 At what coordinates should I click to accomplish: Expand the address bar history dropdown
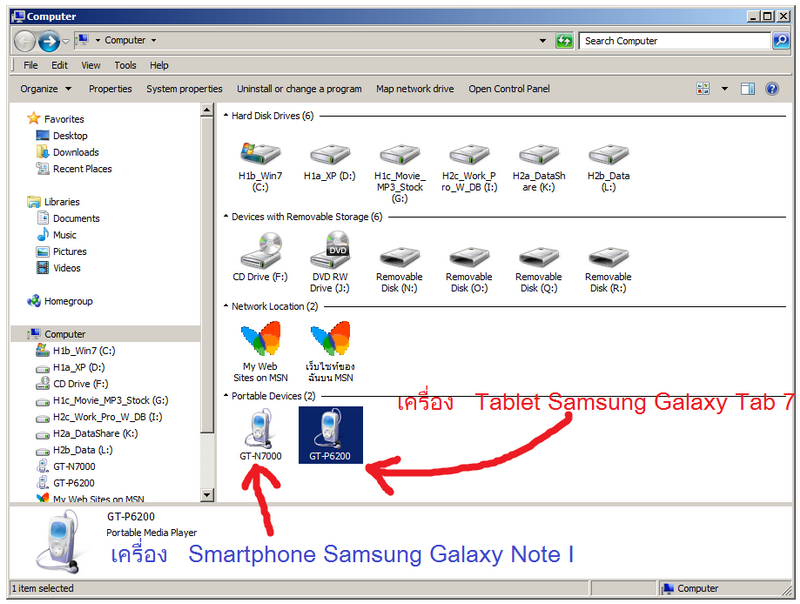click(542, 40)
